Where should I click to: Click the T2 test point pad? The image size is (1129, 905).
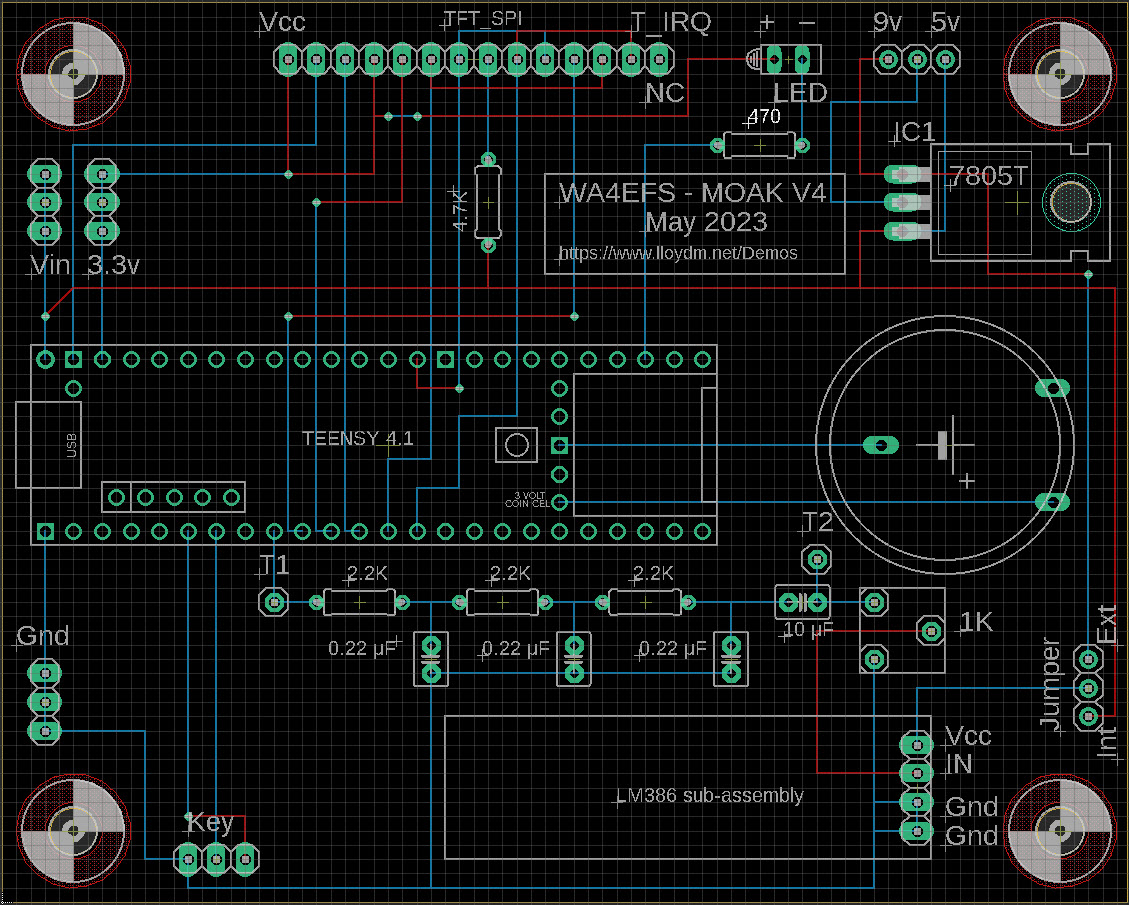point(816,558)
